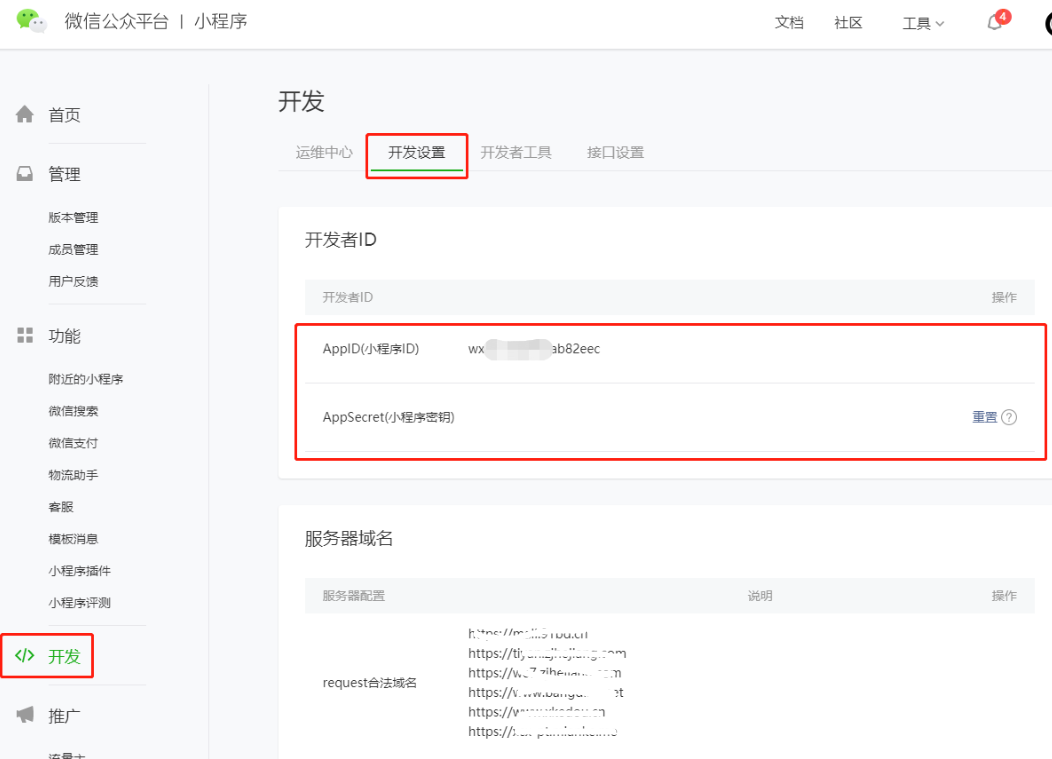Open 模板消息 in sidebar
Image resolution: width=1052 pixels, height=759 pixels.
[73, 539]
